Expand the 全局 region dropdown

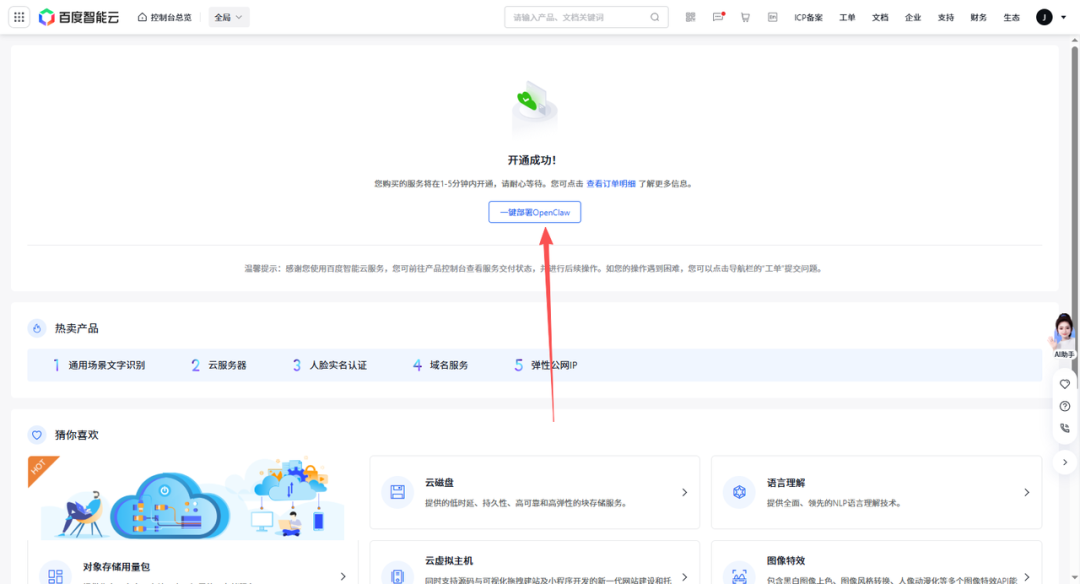[x=228, y=16]
